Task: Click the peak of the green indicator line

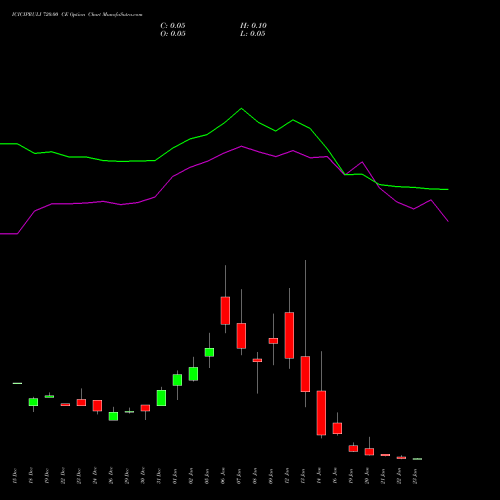Action: click(x=241, y=109)
